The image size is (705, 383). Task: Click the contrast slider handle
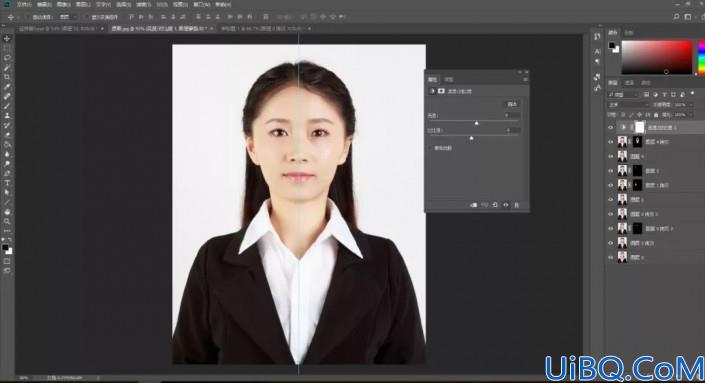tap(472, 138)
